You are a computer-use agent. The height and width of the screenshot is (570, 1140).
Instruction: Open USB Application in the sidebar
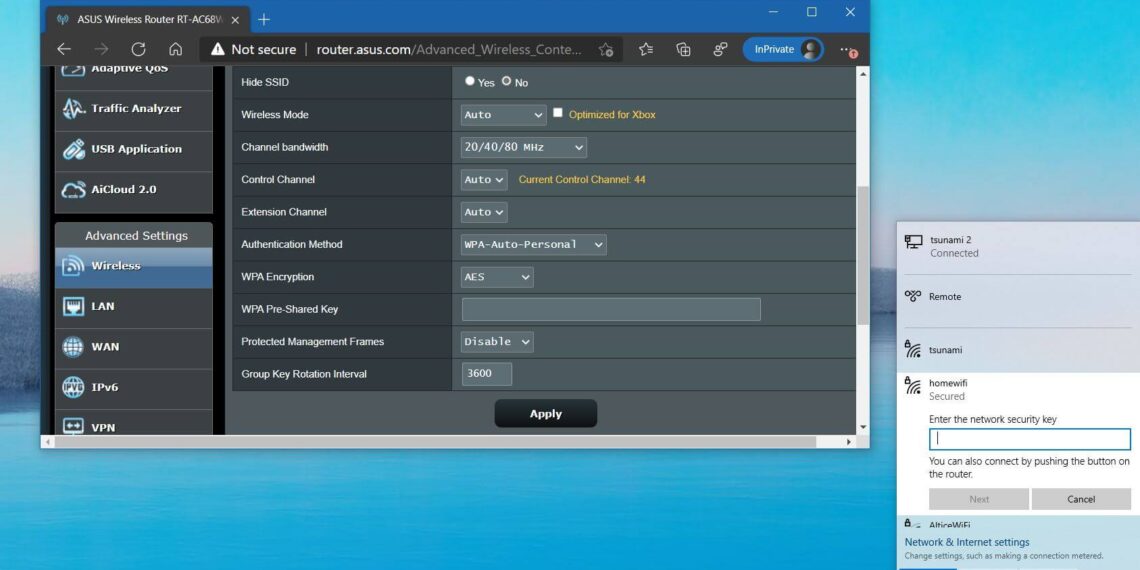click(x=134, y=149)
